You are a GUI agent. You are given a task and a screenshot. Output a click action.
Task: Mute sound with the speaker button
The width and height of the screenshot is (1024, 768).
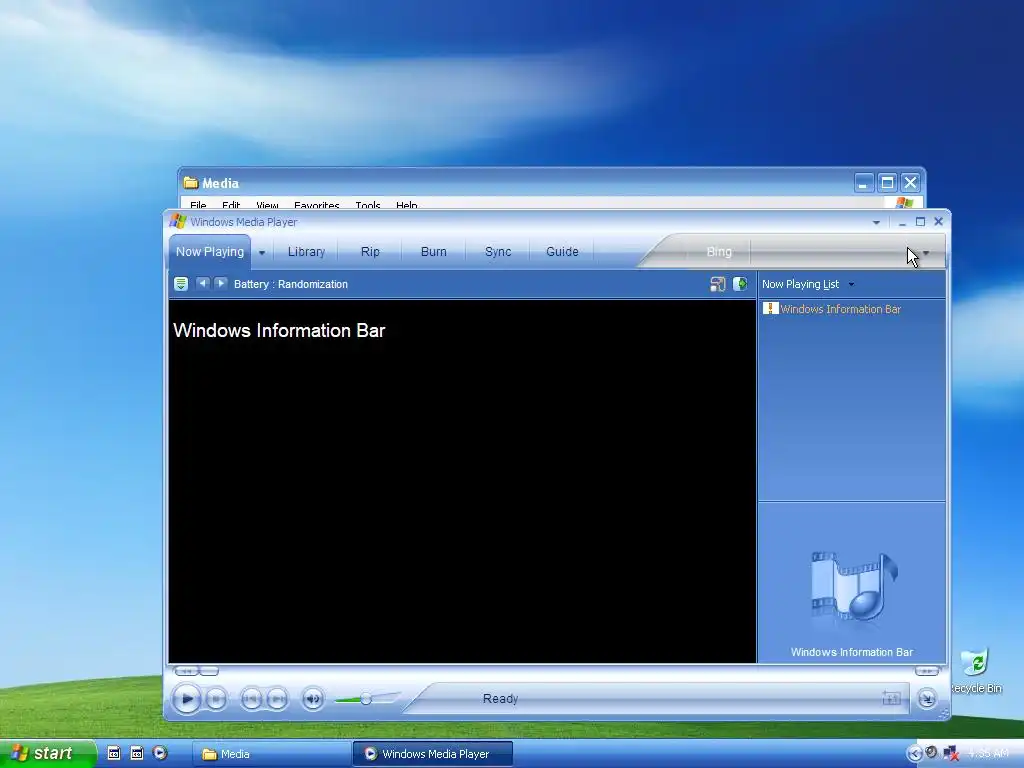pyautogui.click(x=313, y=699)
